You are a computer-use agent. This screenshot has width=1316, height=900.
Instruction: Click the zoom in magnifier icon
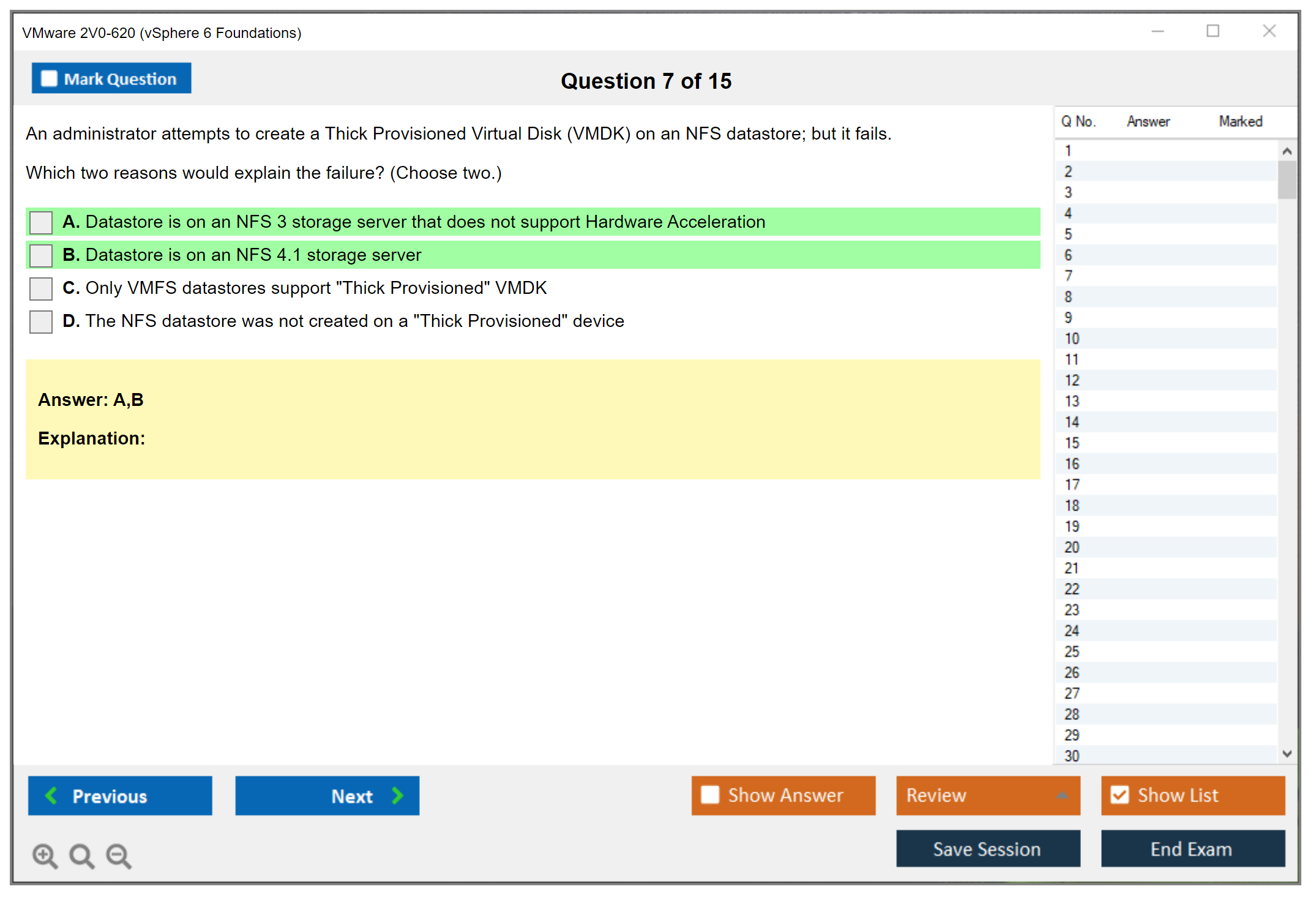coord(45,855)
